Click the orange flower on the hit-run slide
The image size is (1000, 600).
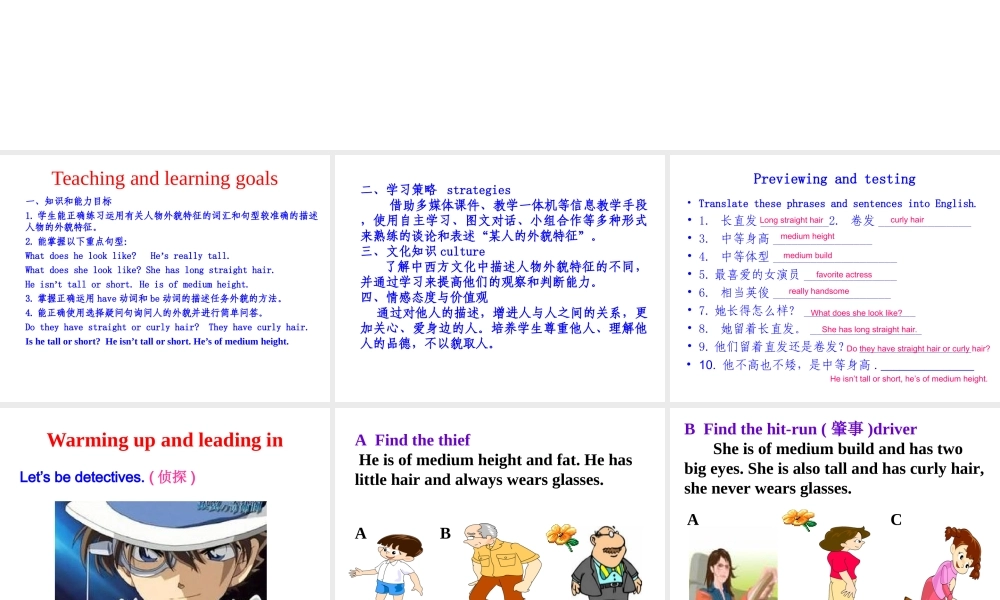(799, 520)
